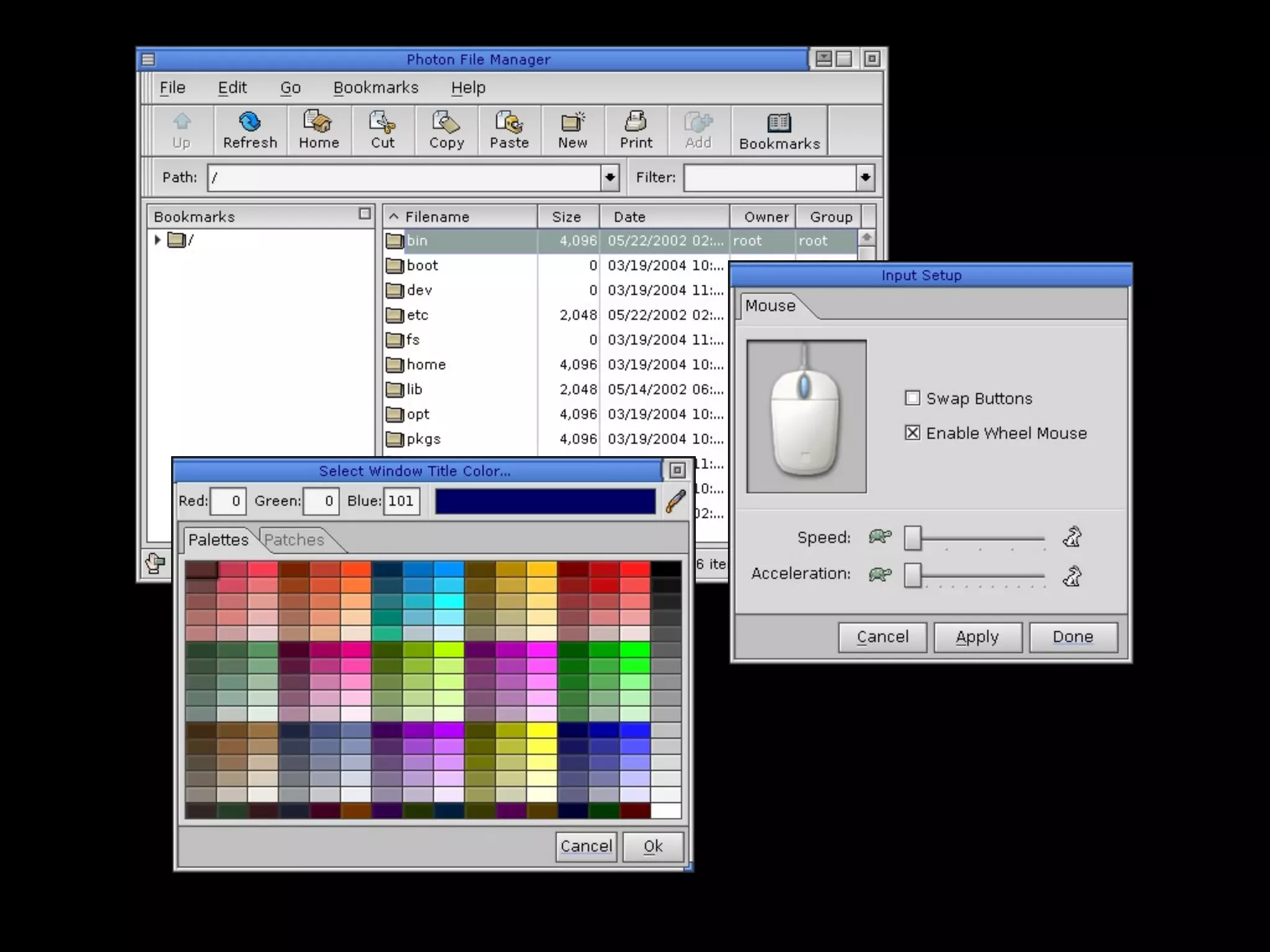The image size is (1270, 952).
Task: Click the New toolbar icon
Action: (x=572, y=130)
